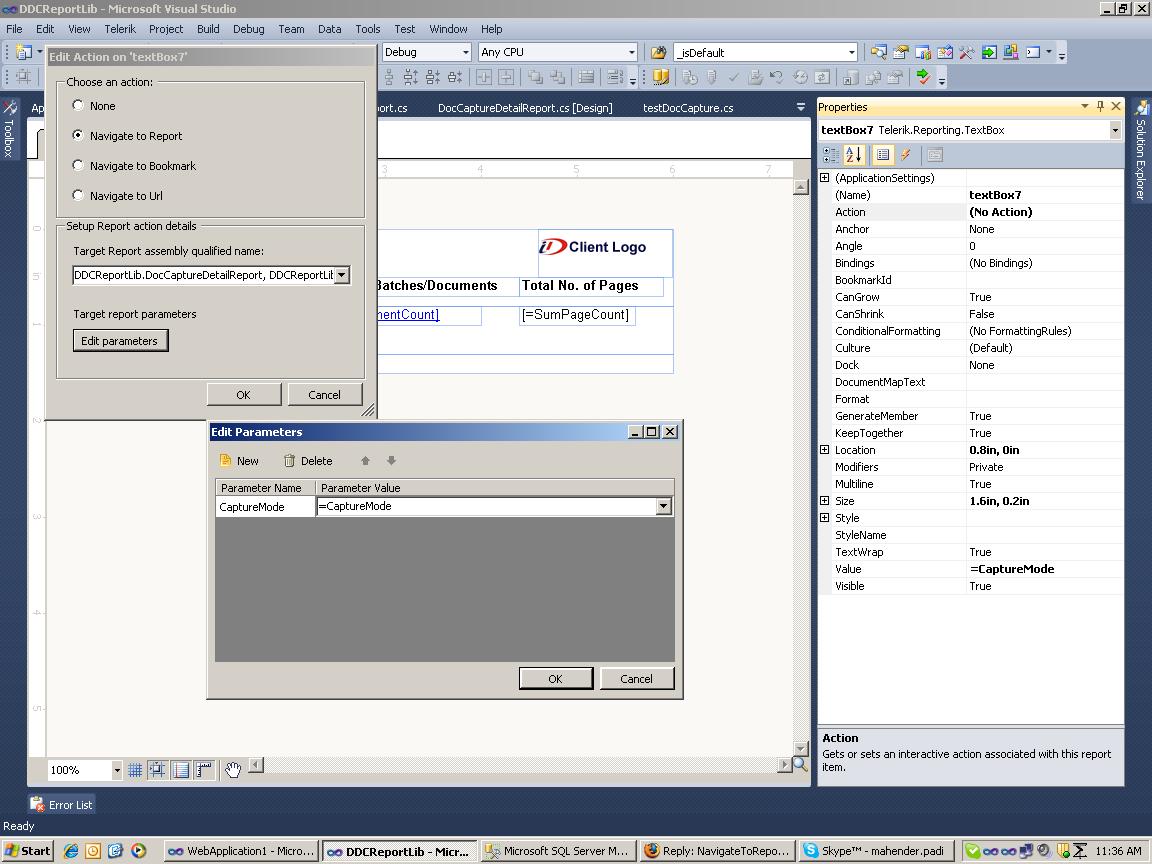1152x864 pixels.
Task: Click the Start button on taskbar
Action: pos(27,851)
